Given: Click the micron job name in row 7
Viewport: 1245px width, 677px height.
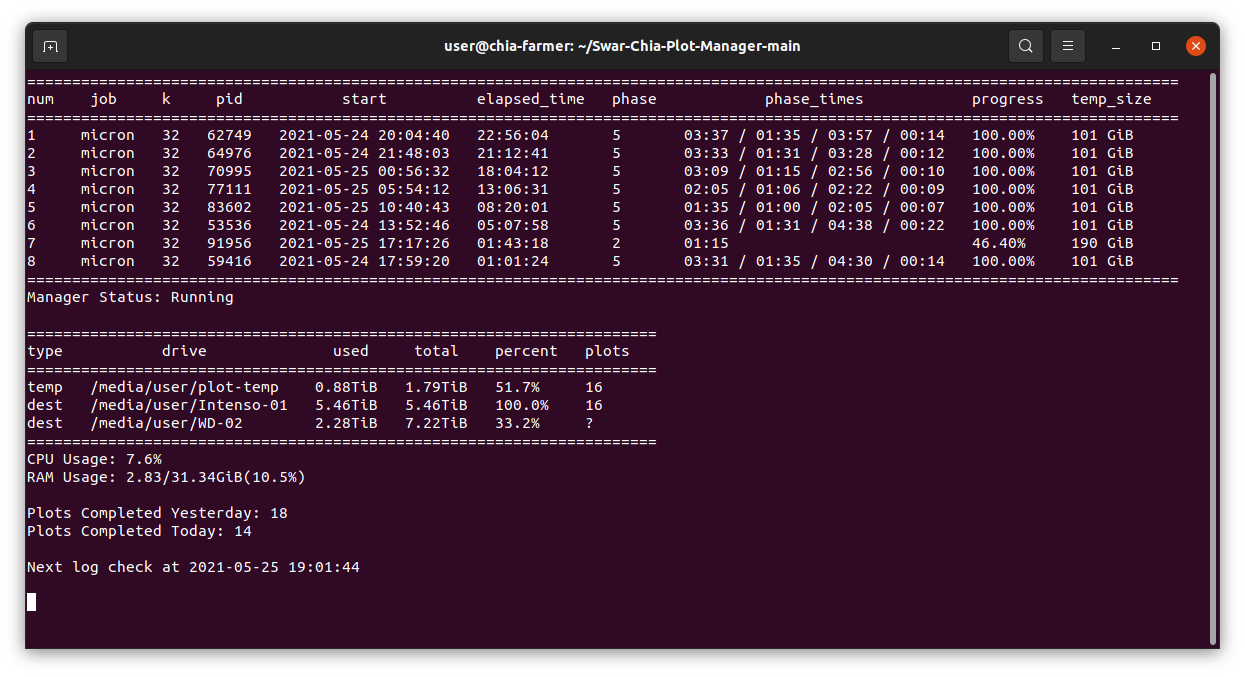Looking at the screenshot, I should tap(107, 242).
